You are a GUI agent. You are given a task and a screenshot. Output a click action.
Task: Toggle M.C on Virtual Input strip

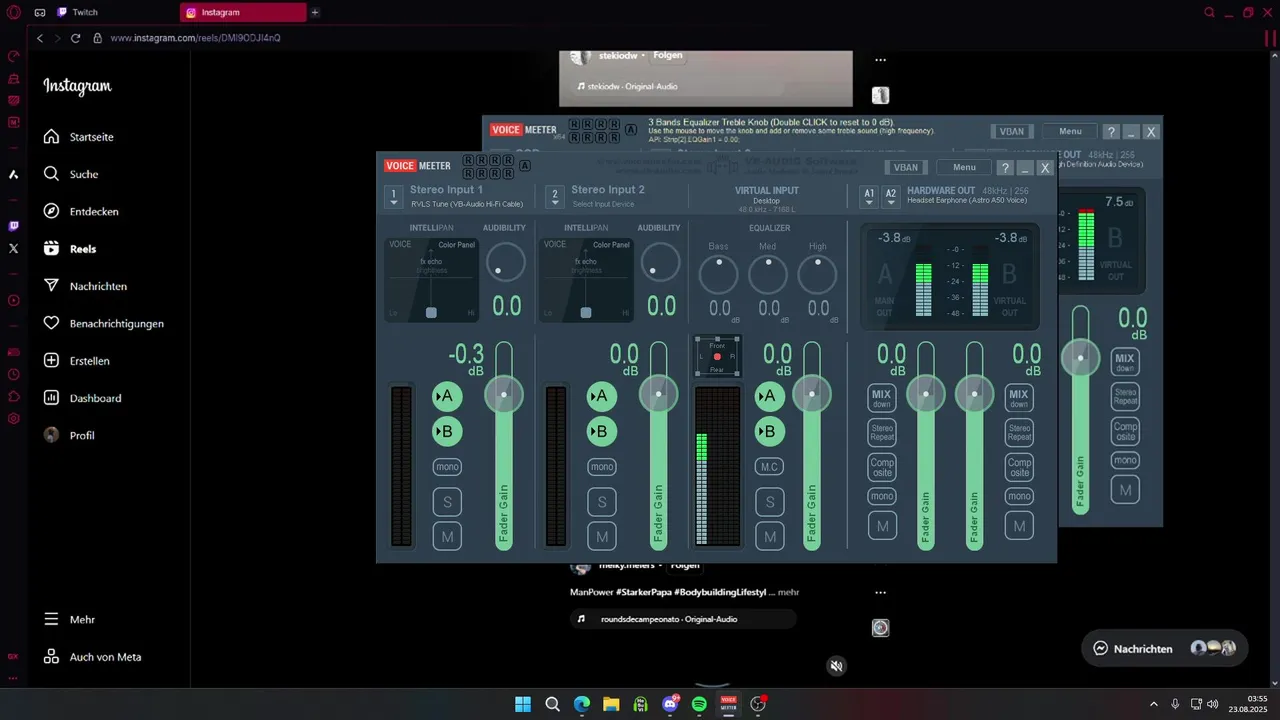(x=769, y=467)
